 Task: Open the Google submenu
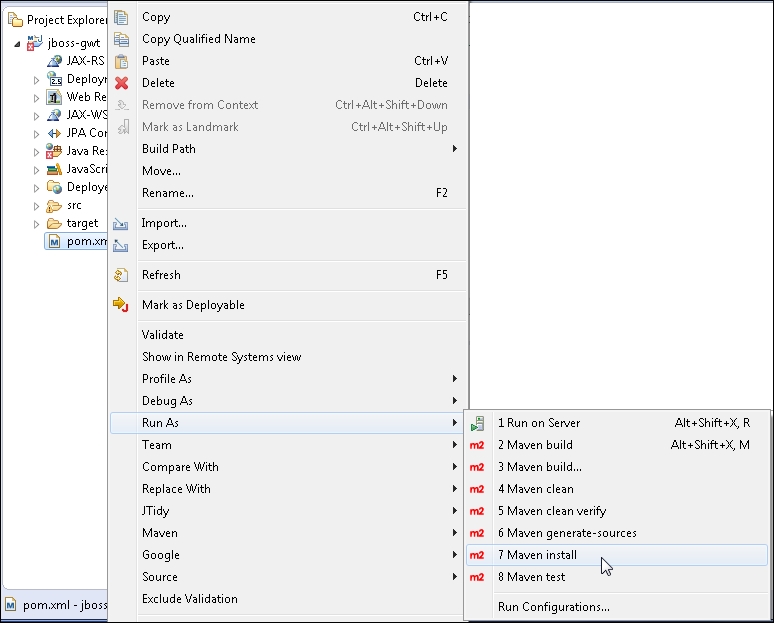point(288,555)
